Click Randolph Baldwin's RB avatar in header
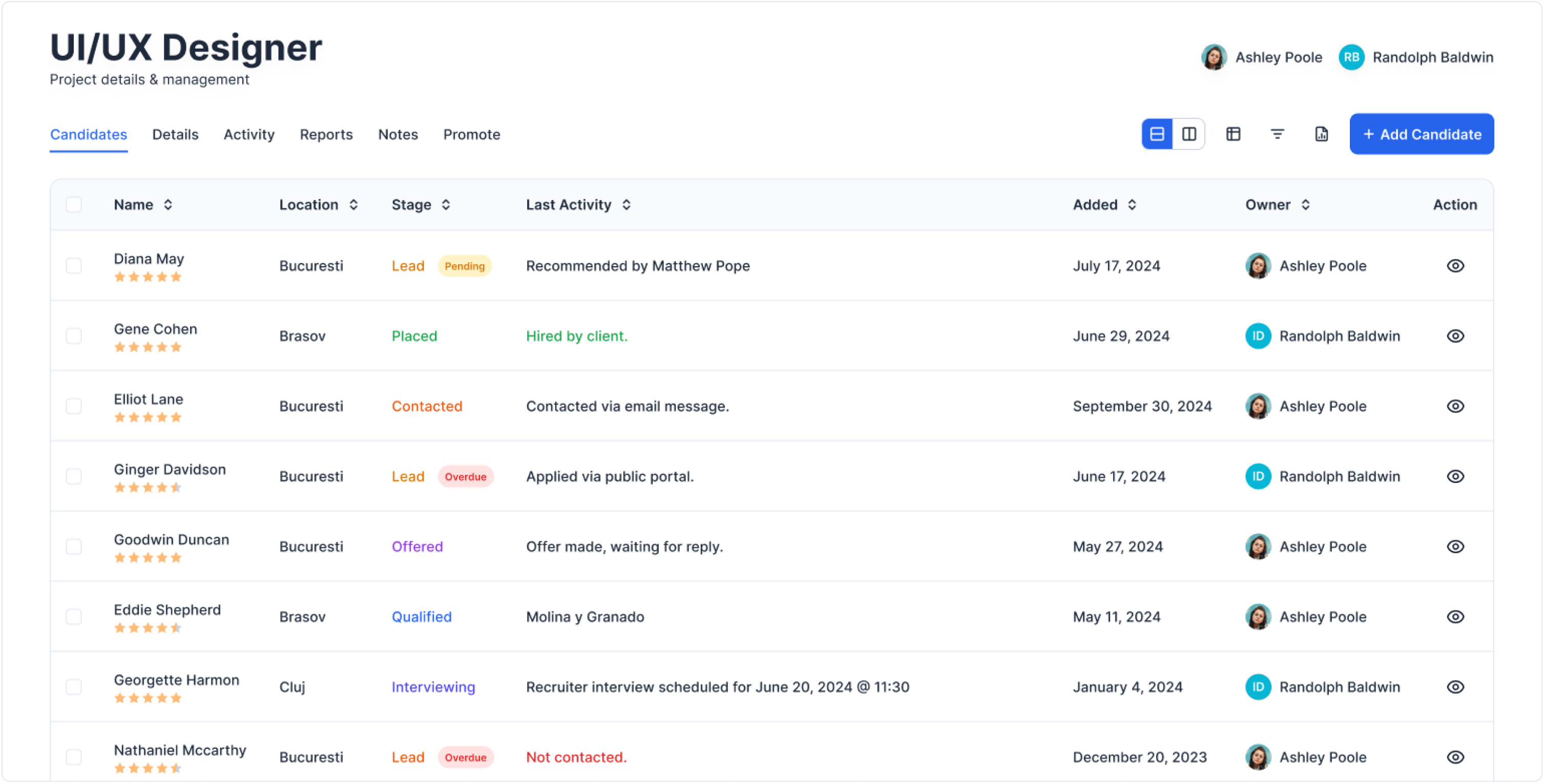 tap(1351, 57)
